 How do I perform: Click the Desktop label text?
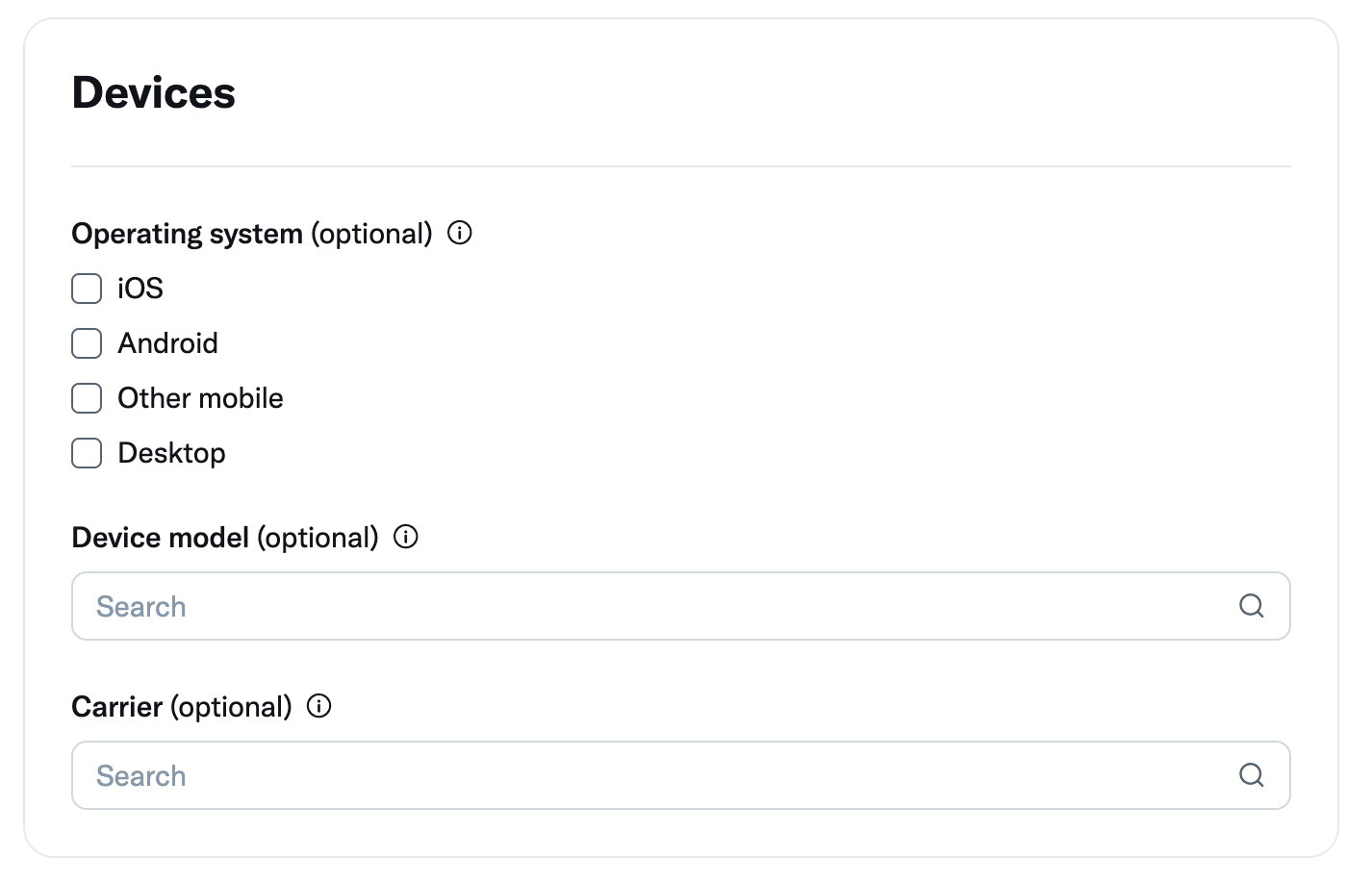pyautogui.click(x=171, y=453)
